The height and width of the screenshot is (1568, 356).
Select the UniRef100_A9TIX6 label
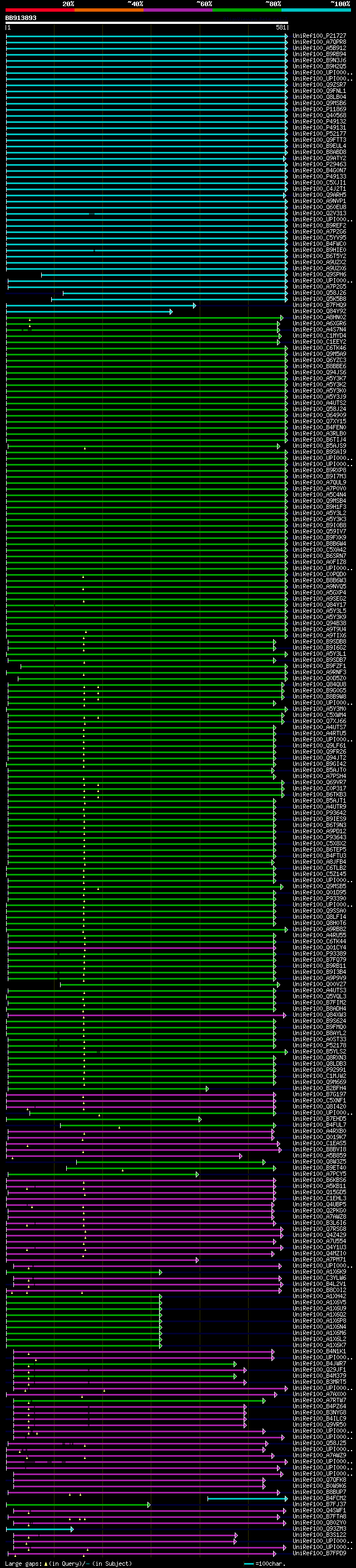click(x=319, y=636)
